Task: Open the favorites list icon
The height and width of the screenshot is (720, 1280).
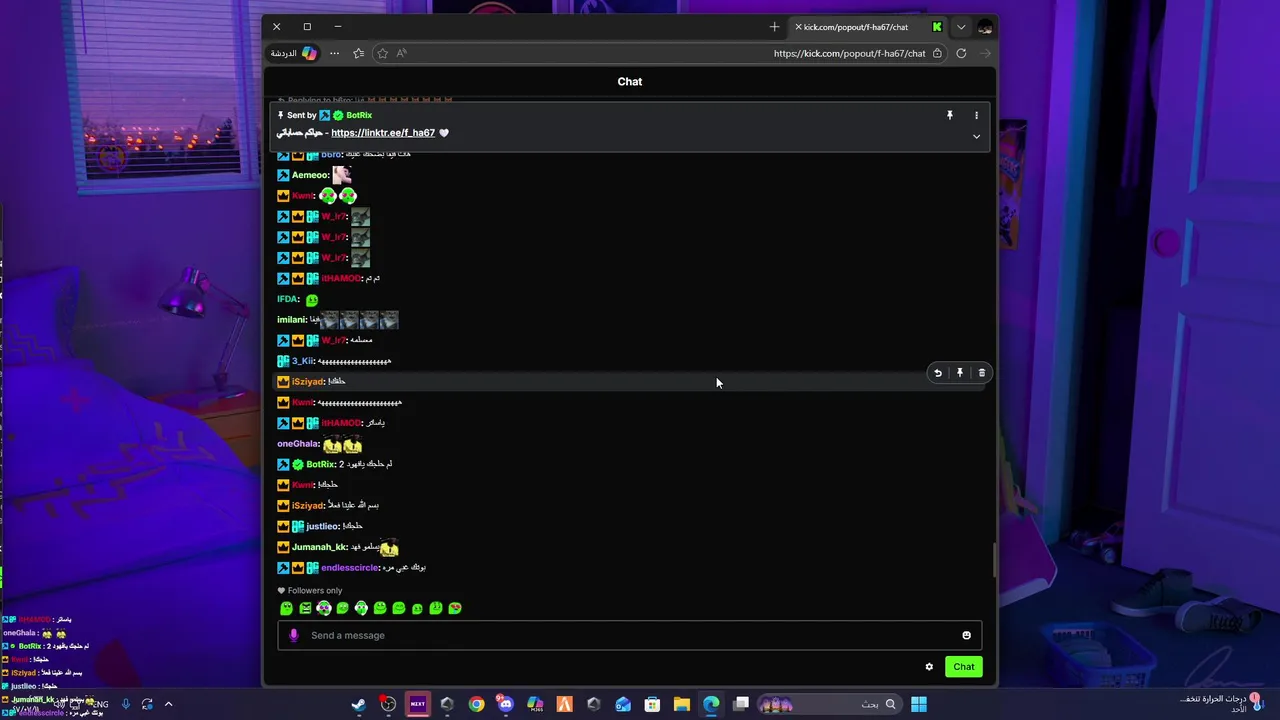Action: pyautogui.click(x=358, y=53)
